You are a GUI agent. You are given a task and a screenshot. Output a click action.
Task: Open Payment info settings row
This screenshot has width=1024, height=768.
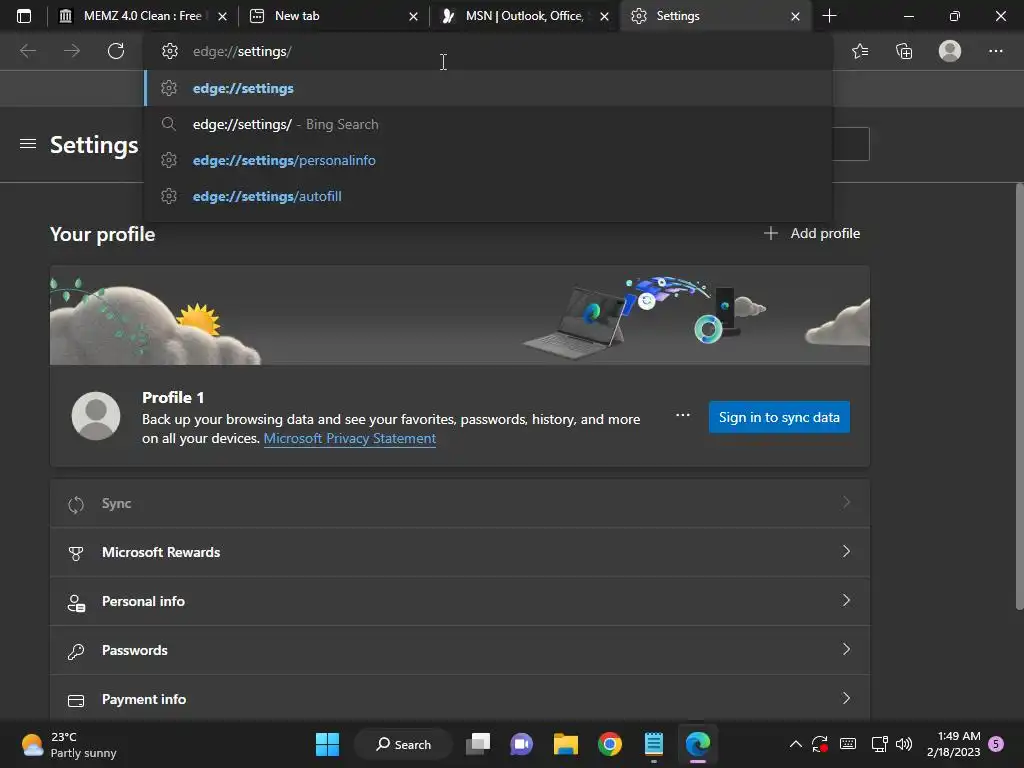pyautogui.click(x=460, y=698)
